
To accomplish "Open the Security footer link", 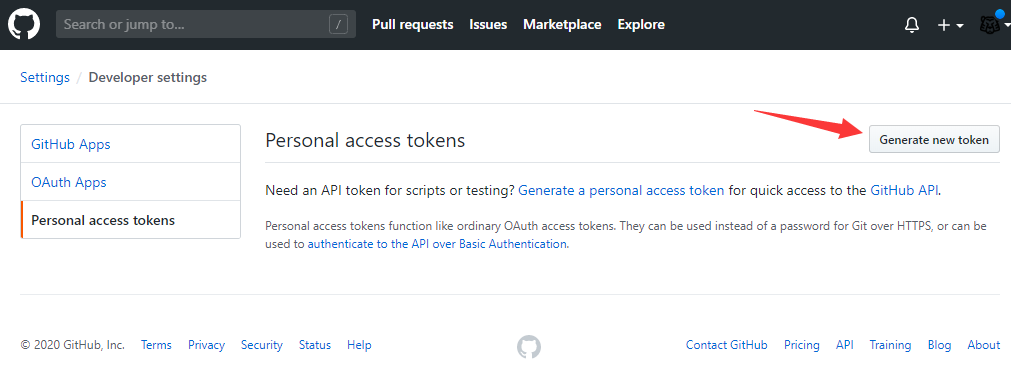I will point(262,345).
